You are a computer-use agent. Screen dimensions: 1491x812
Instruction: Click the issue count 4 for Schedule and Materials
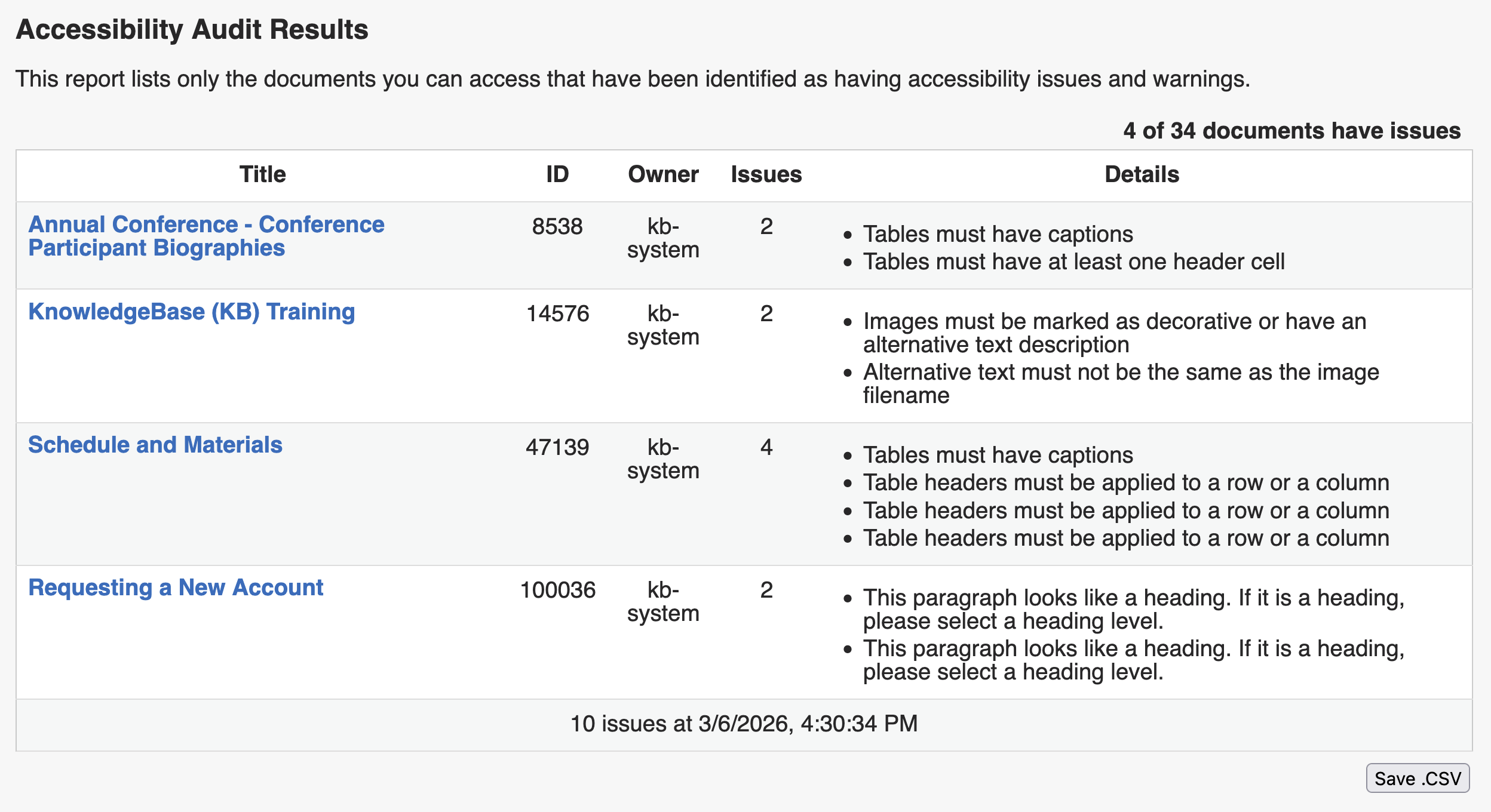tap(768, 447)
